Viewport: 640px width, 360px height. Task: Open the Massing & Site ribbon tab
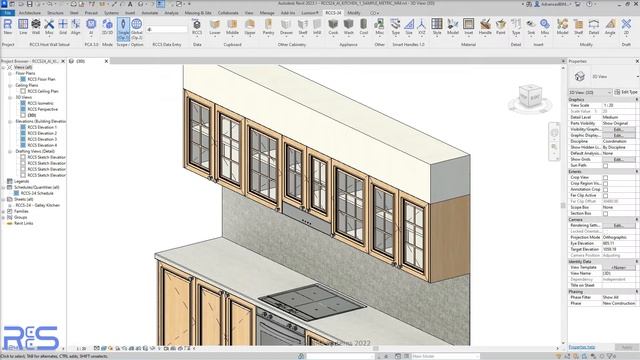click(198, 13)
